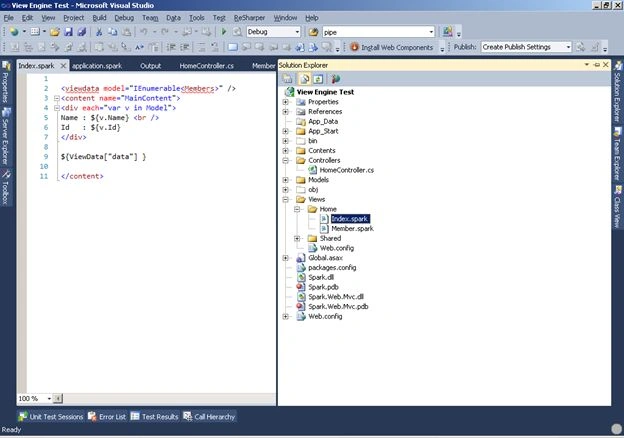Screen dimensions: 624x438
Task: Open the Toolbox side tab
Action: (6, 187)
